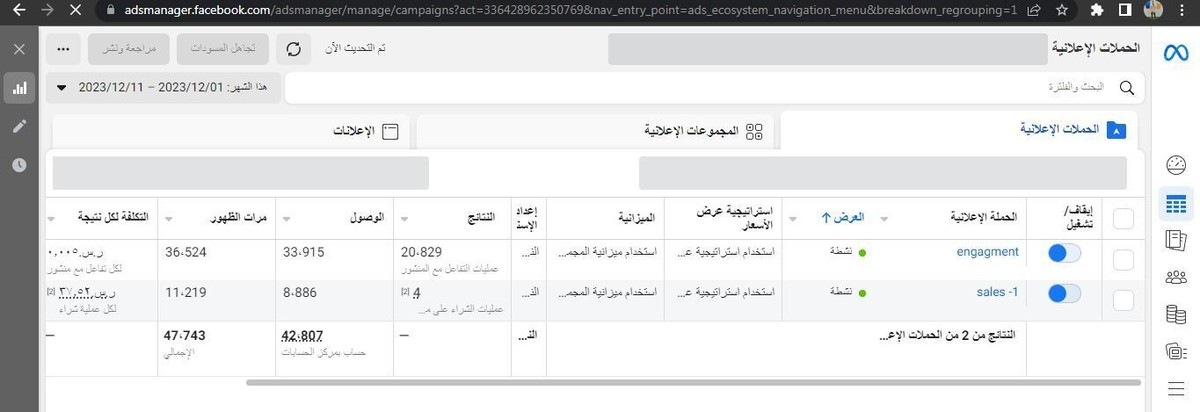Click the 33٫915 reach value
1200x412 pixels.
(303, 252)
